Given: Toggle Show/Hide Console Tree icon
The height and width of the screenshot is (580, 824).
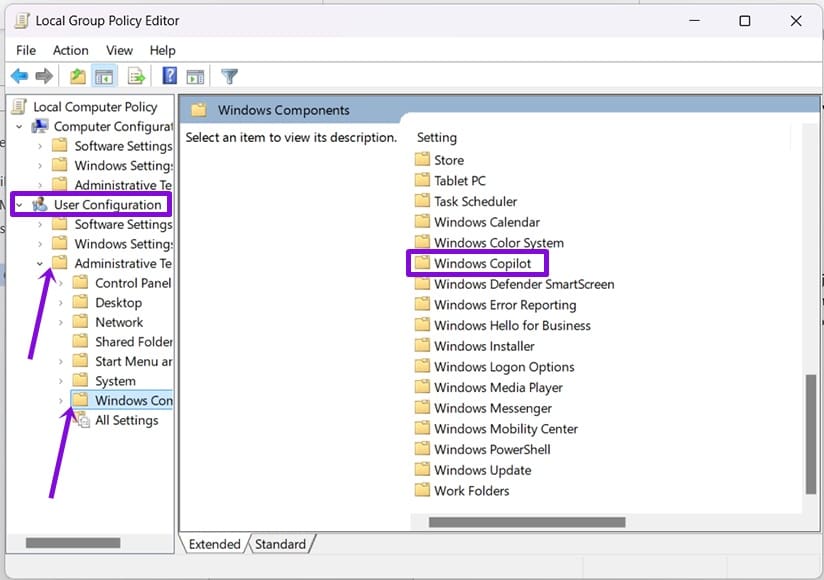Looking at the screenshot, I should click(104, 77).
